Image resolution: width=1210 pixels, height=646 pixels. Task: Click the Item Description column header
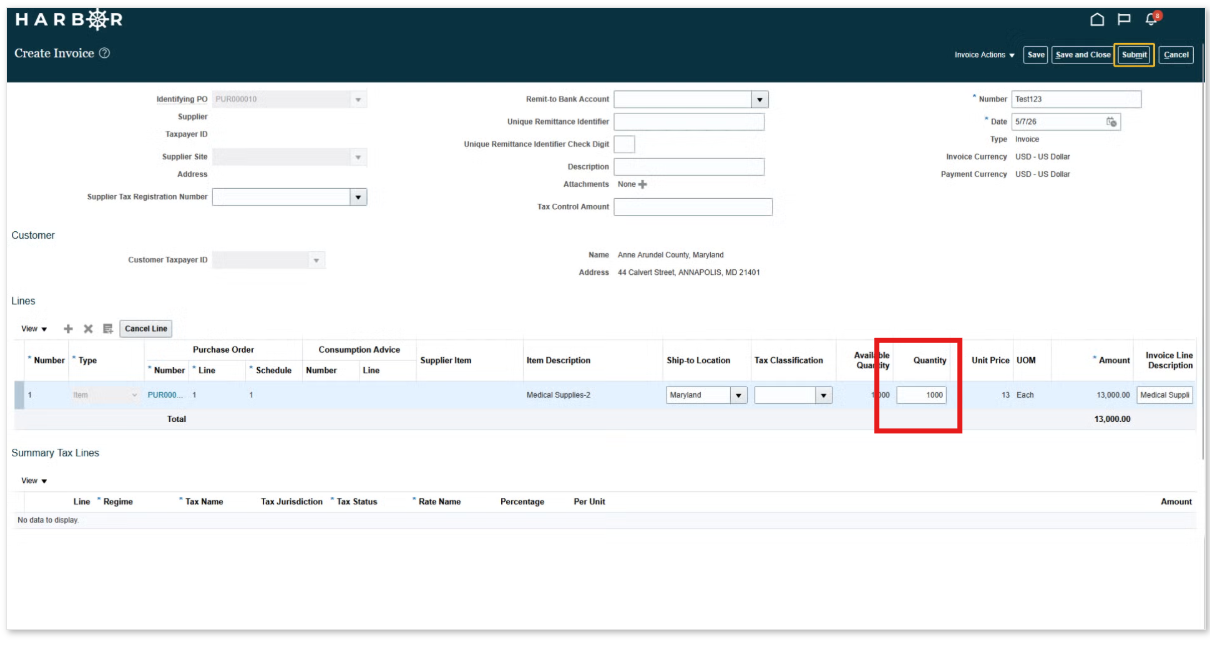[x=558, y=360]
